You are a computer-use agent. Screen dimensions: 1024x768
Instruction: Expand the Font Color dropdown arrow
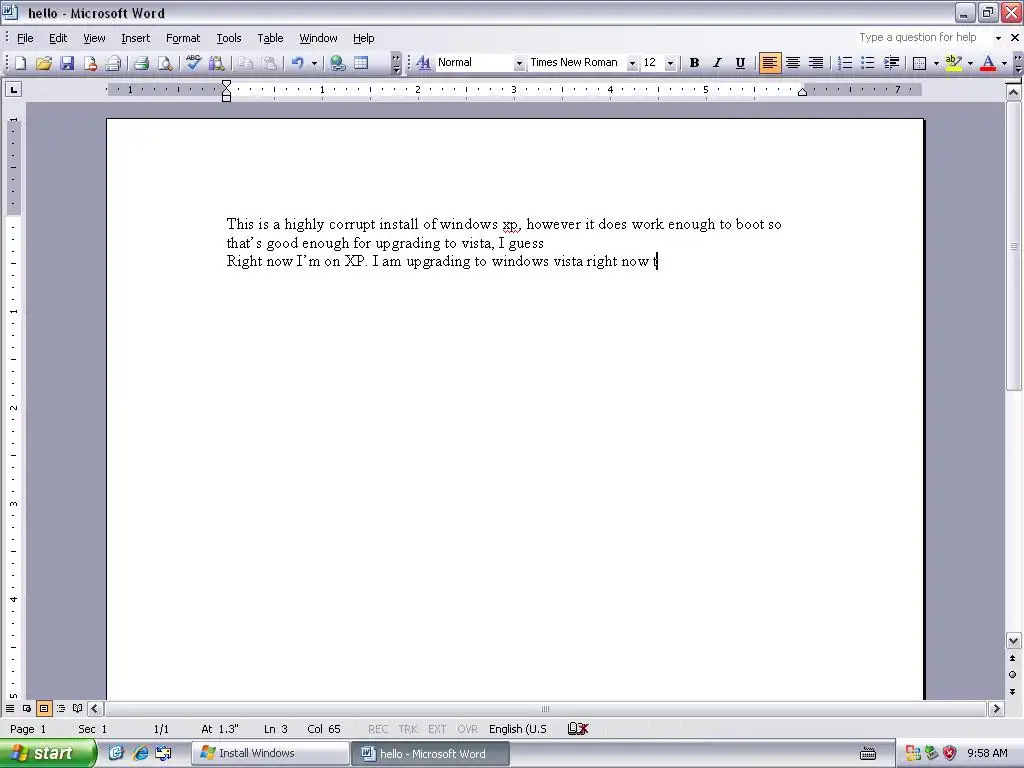point(1004,63)
